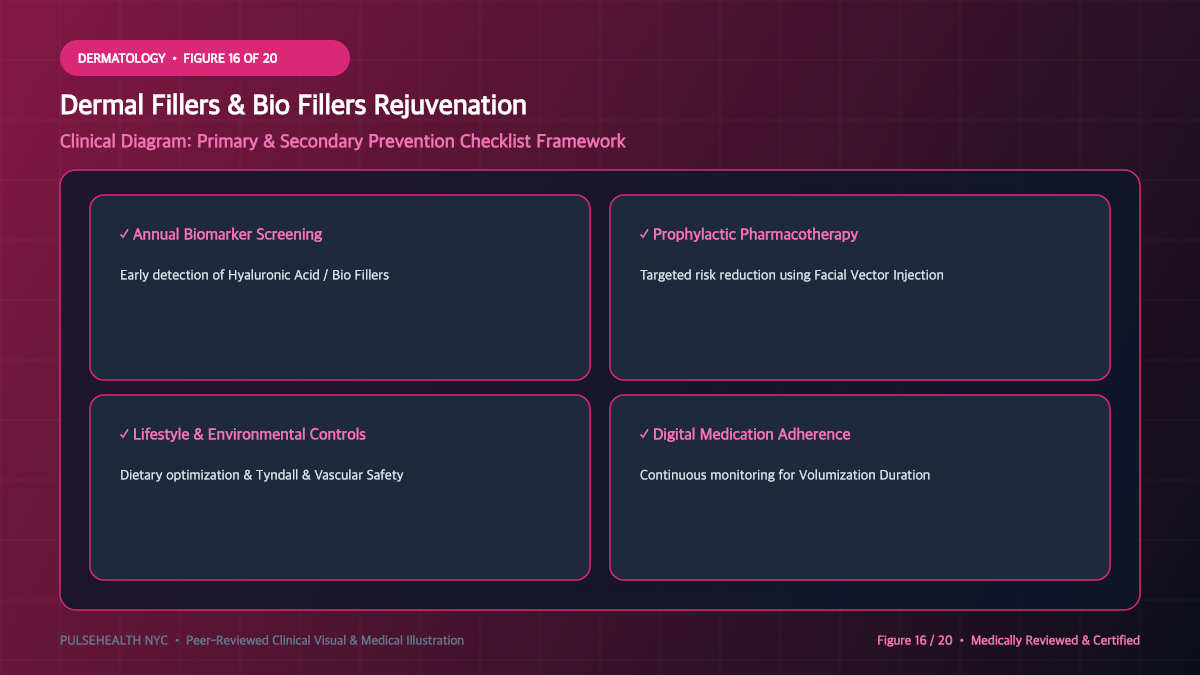This screenshot has width=1200, height=675.
Task: Click the 'Annual Biomarker Screening' heading
Action: [x=220, y=234]
